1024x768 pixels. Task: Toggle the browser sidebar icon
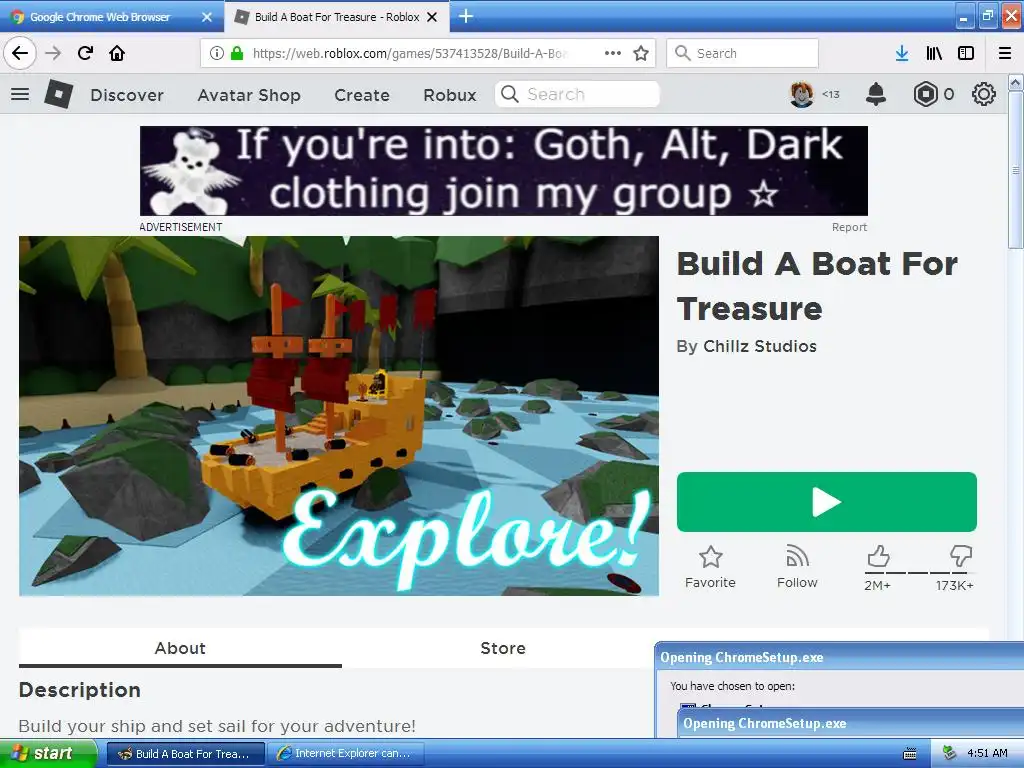tap(966, 53)
